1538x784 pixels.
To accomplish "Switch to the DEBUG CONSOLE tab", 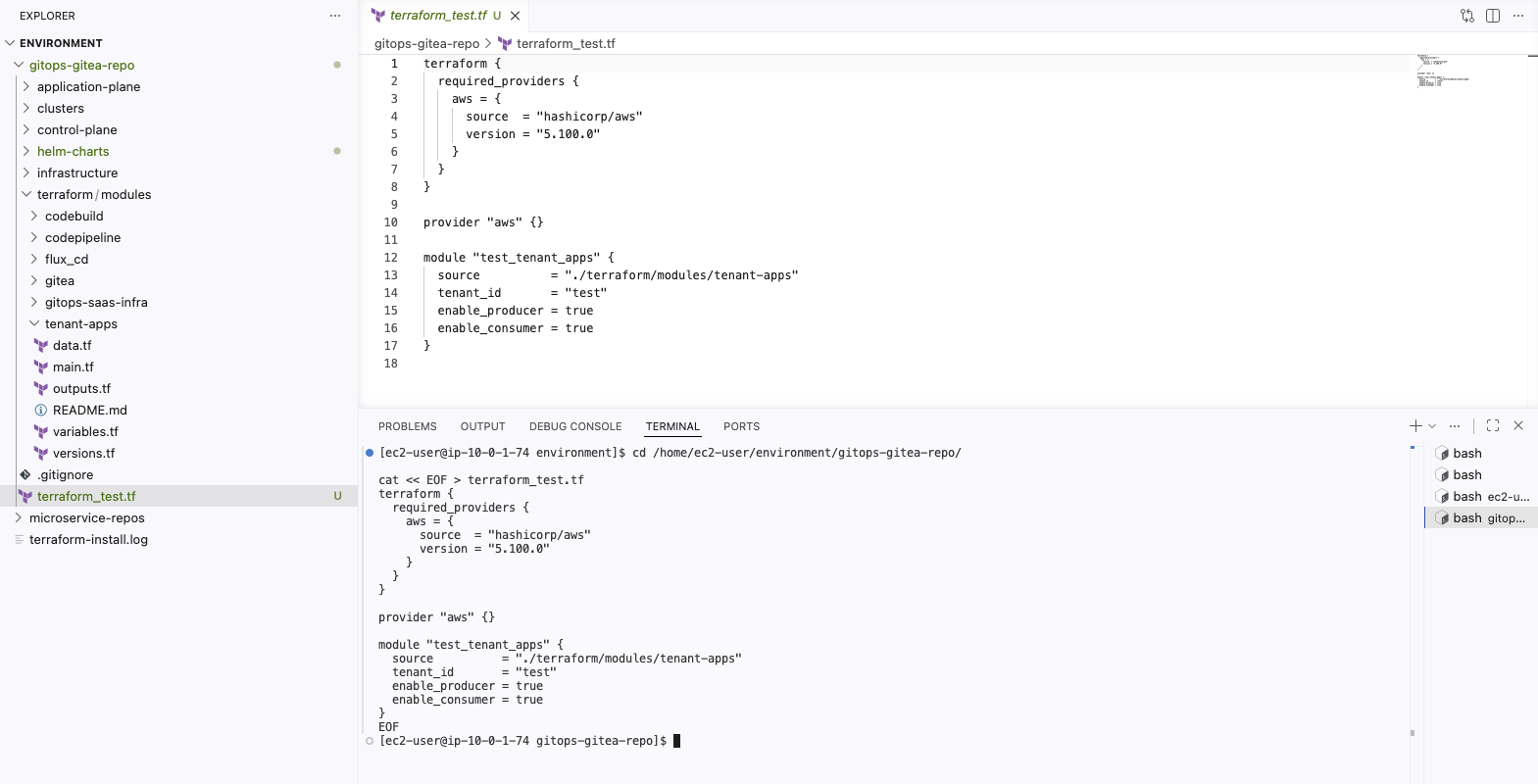I will 575,427.
